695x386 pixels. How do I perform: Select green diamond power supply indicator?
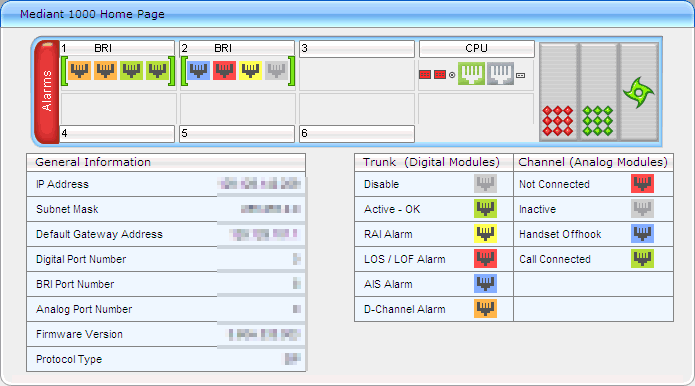(597, 121)
